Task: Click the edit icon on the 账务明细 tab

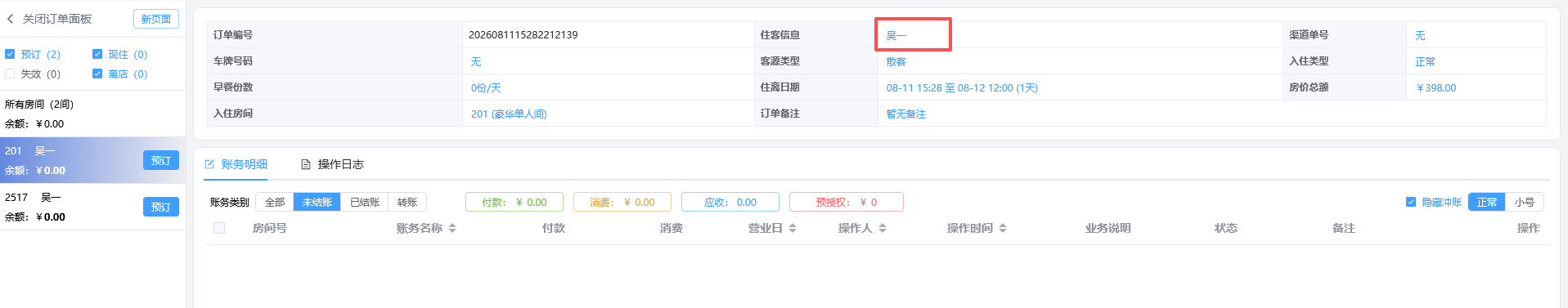Action: [209, 164]
